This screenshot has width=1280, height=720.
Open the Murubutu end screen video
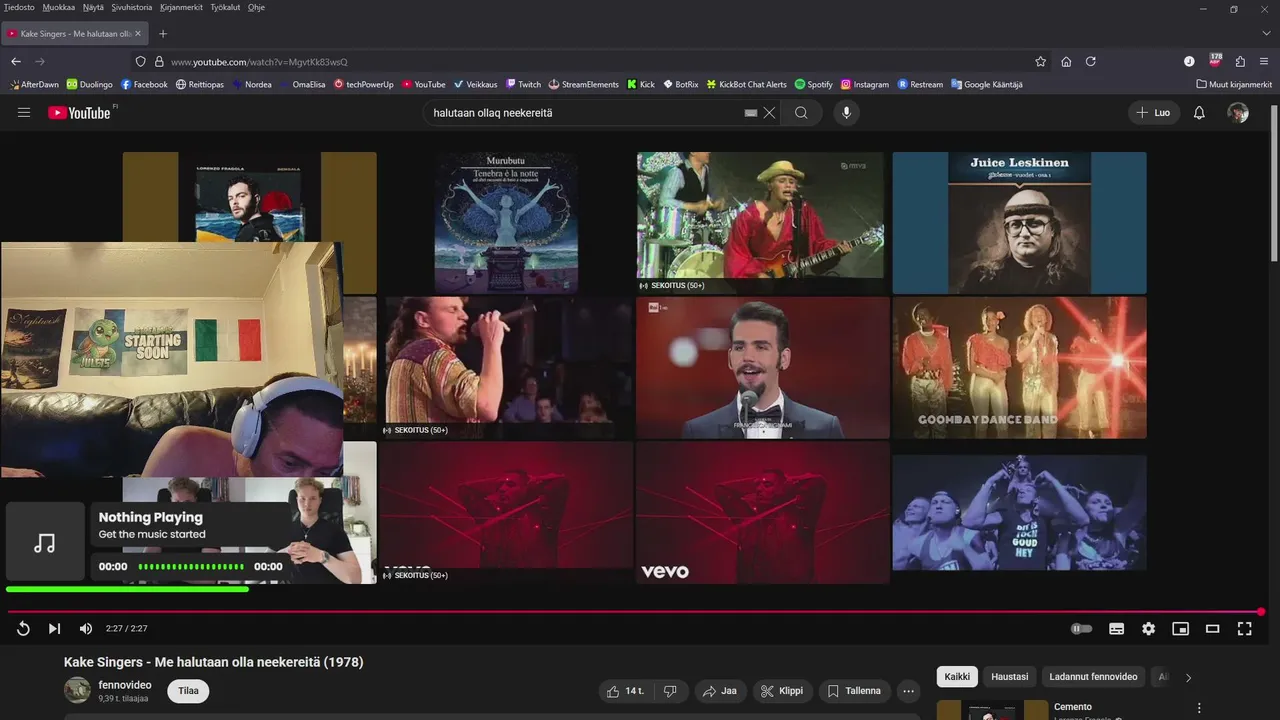(506, 223)
